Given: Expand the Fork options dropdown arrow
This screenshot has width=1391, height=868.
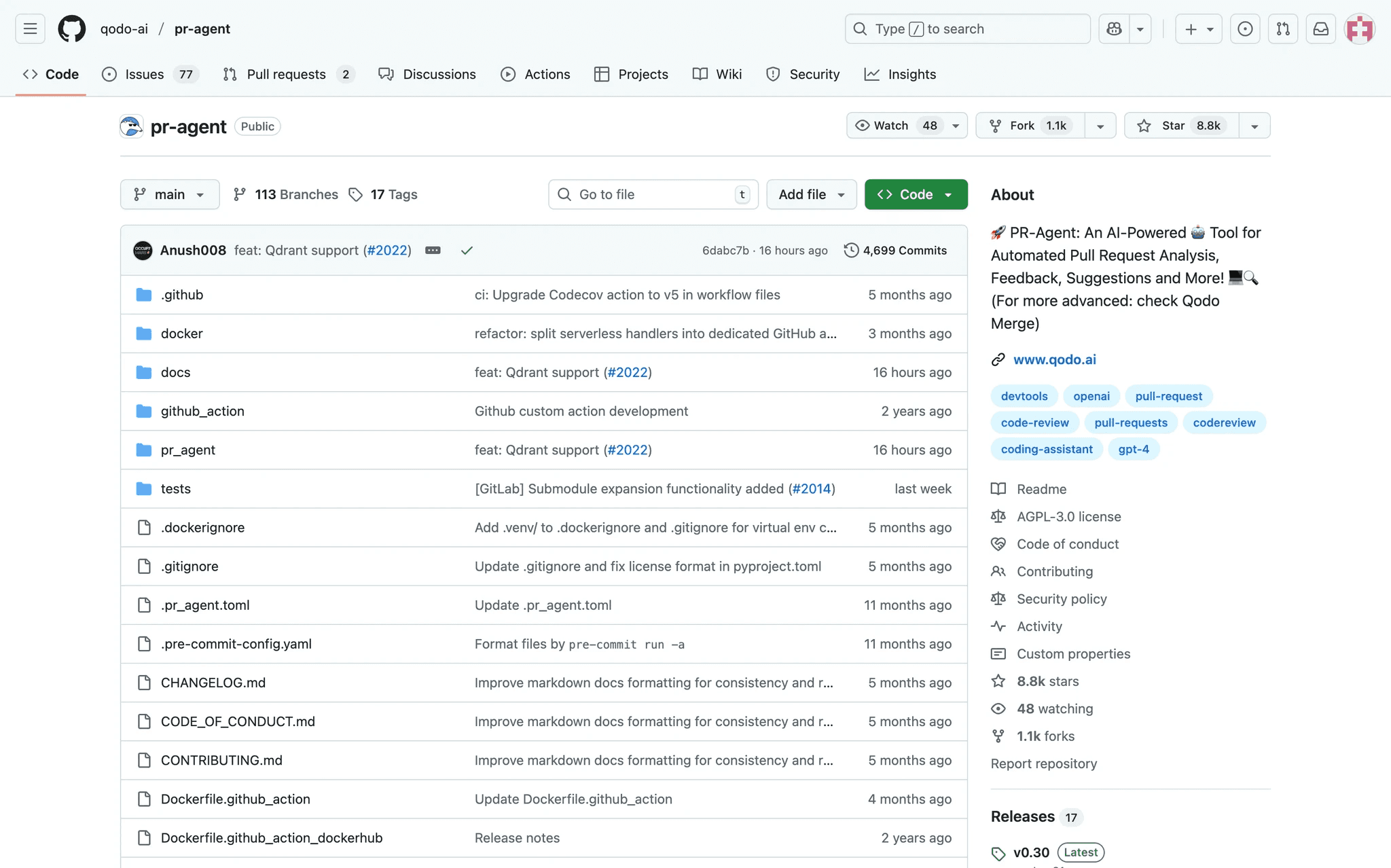Looking at the screenshot, I should (1100, 126).
